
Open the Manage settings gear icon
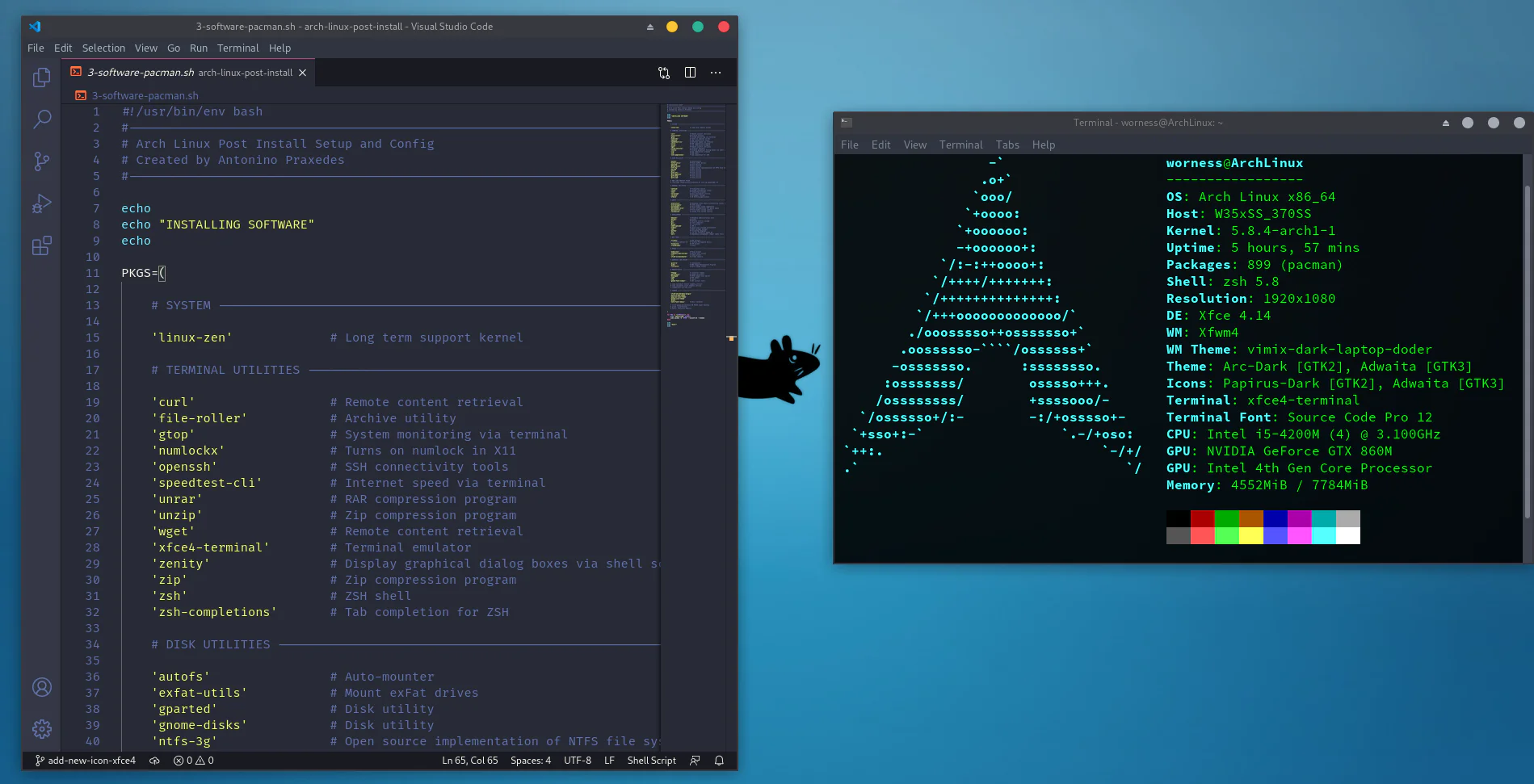coord(41,728)
